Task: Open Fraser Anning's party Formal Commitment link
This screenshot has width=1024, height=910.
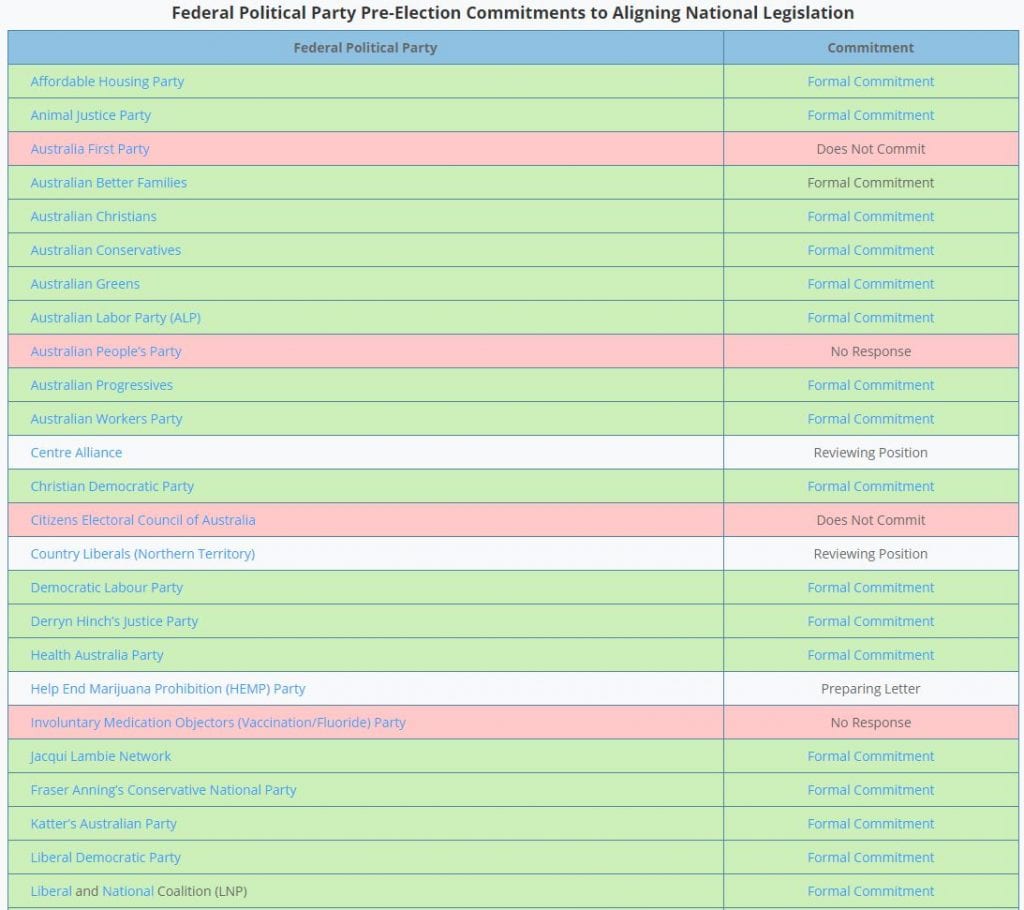Action: click(x=871, y=790)
